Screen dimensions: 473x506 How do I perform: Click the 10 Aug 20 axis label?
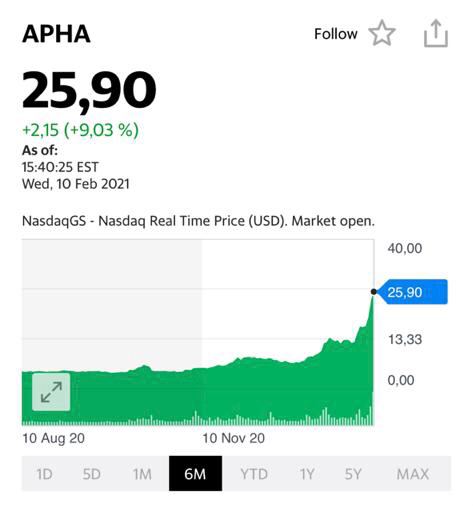53,438
